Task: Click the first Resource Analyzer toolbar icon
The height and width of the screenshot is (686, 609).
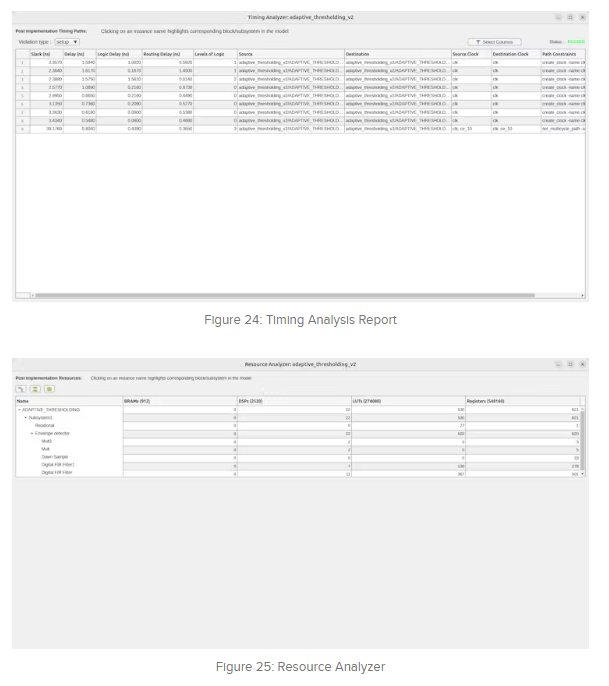Action: point(21,389)
